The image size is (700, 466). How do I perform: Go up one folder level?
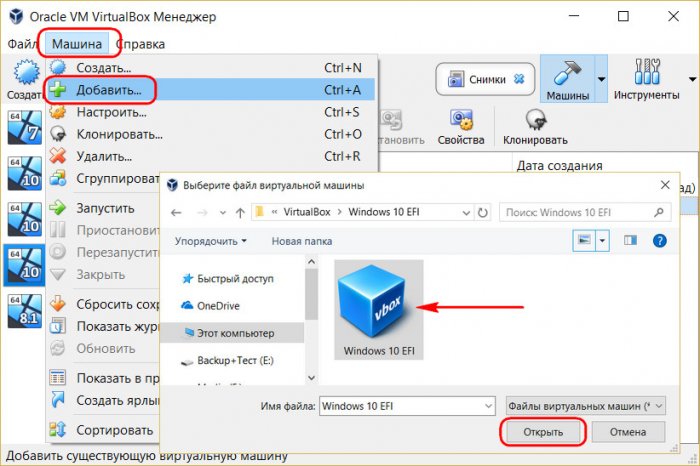pyautogui.click(x=240, y=212)
